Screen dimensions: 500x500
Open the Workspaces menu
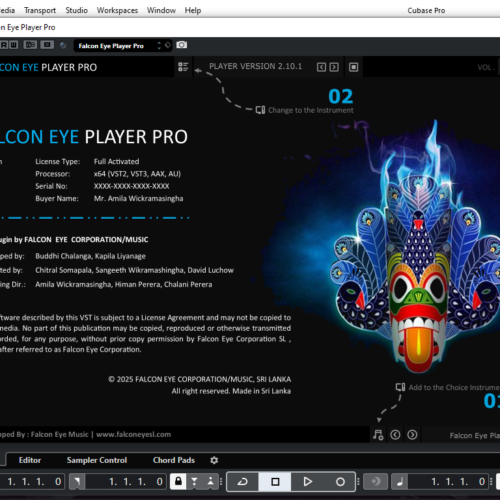[117, 10]
